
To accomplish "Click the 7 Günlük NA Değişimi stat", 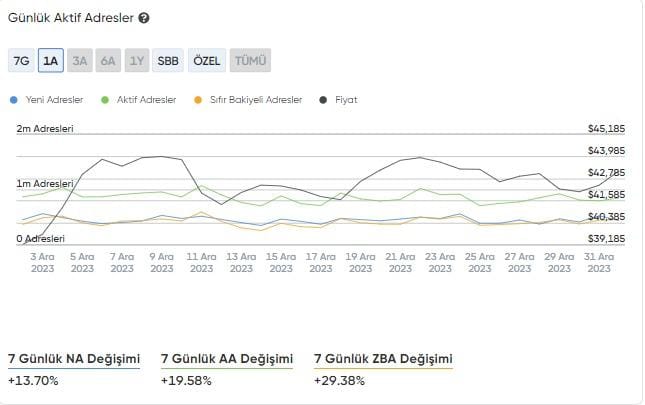I will click(x=73, y=359).
